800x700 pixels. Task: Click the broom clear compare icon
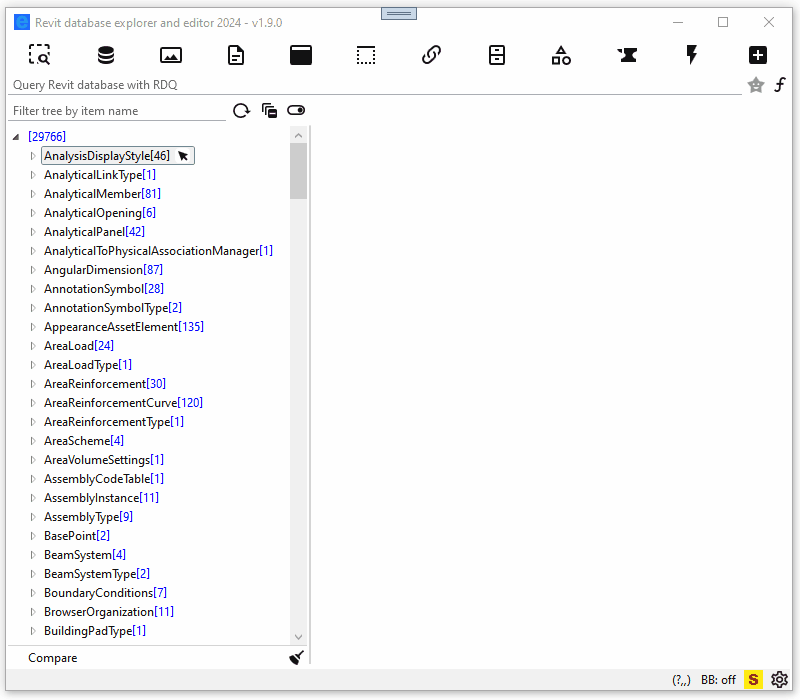(296, 658)
